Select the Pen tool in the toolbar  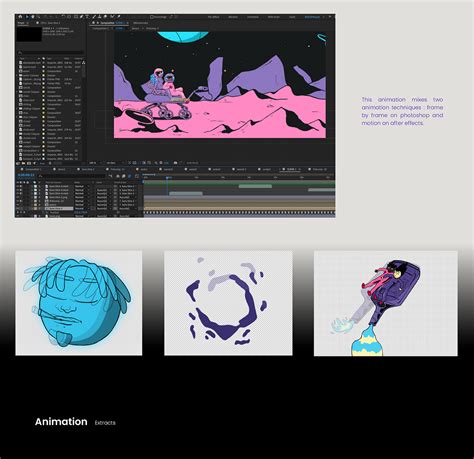[82, 17]
